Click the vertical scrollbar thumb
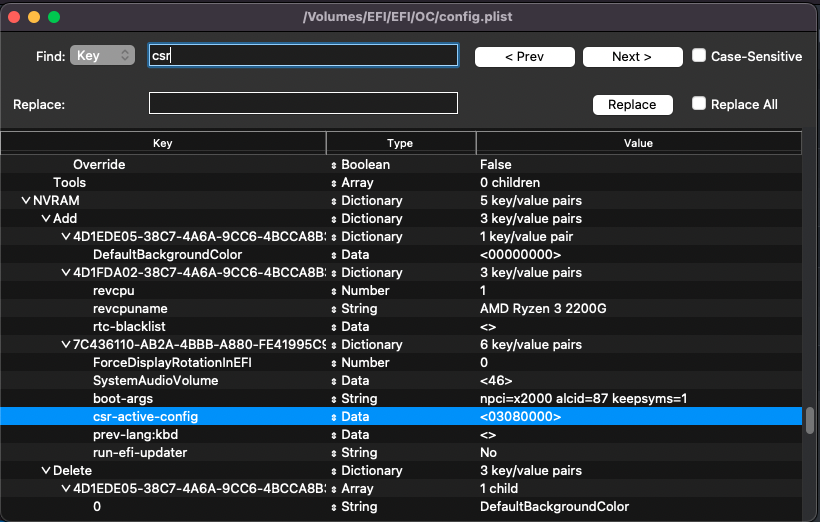The image size is (820, 522). pos(810,420)
